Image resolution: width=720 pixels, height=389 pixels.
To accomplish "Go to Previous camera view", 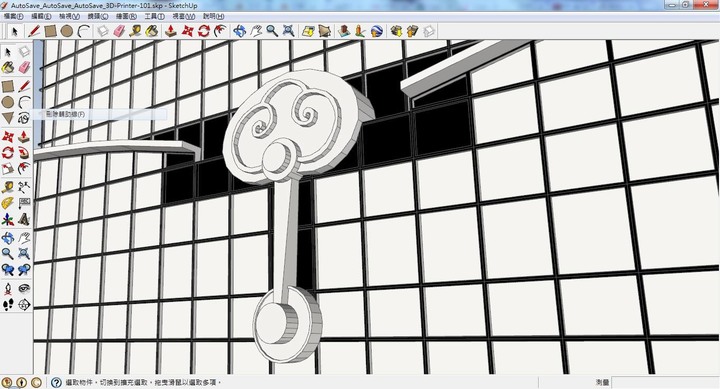I will pos(8,270).
